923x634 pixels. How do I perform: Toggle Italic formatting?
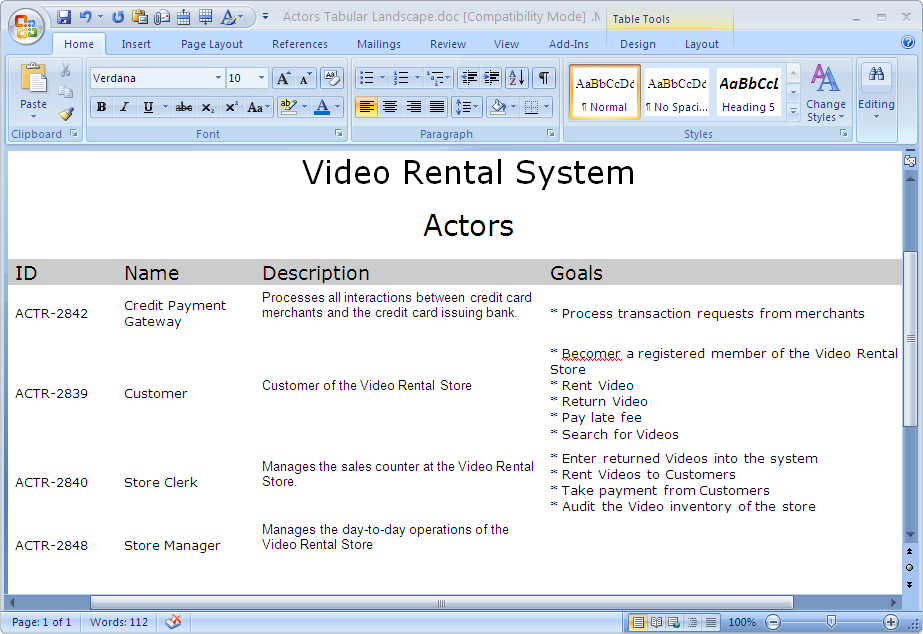coord(124,107)
